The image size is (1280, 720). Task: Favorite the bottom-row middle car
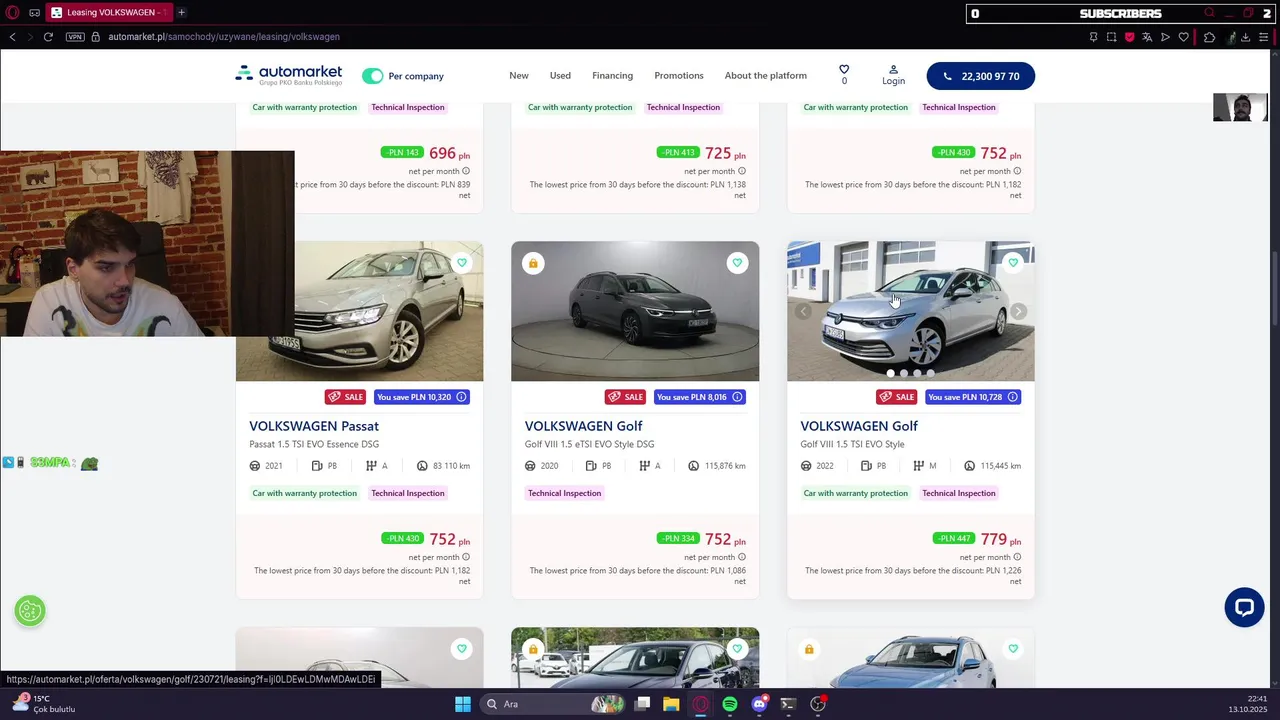click(x=737, y=649)
